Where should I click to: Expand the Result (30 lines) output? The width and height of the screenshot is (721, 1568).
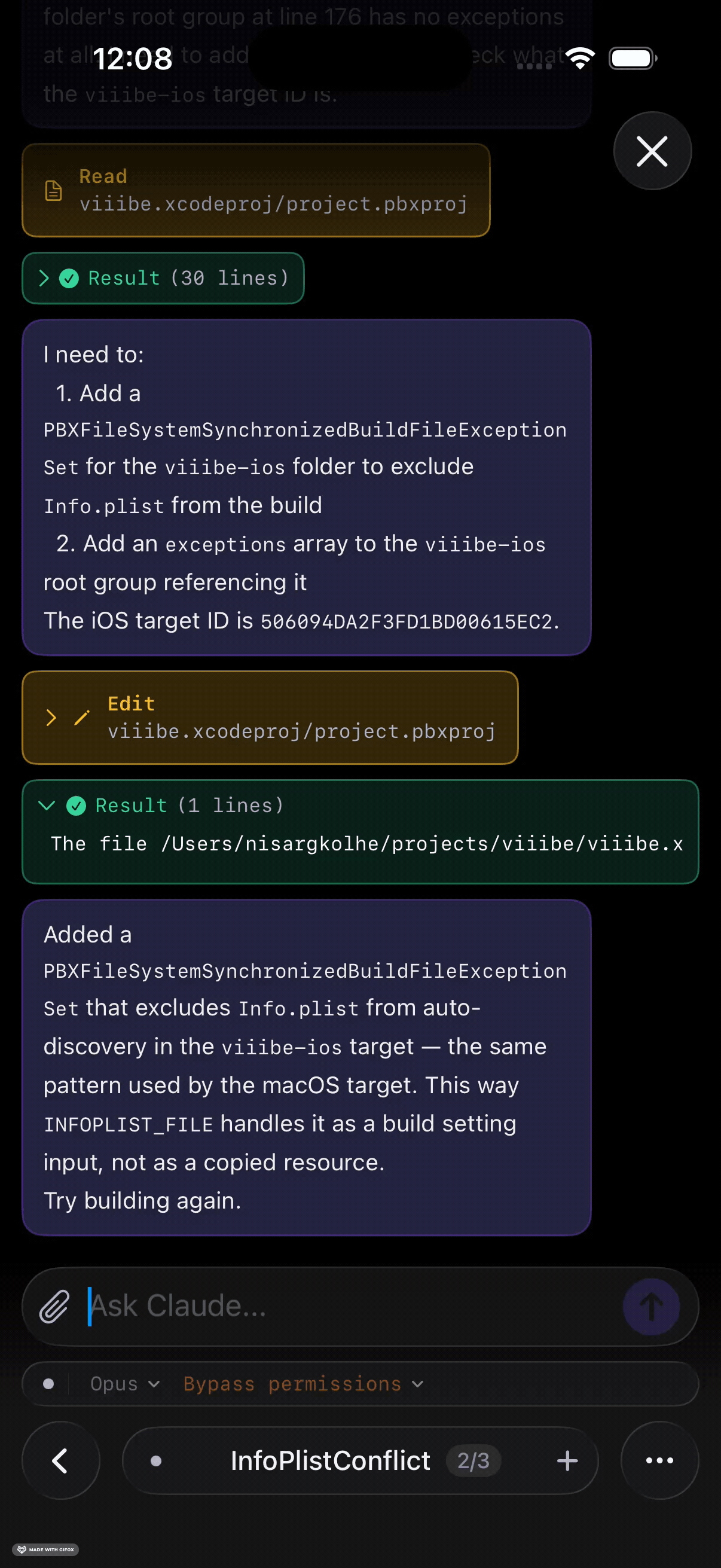tap(44, 278)
